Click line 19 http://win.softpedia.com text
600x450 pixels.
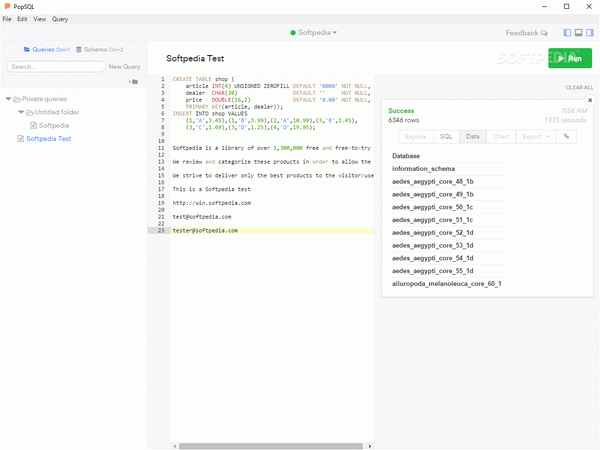[212, 203]
